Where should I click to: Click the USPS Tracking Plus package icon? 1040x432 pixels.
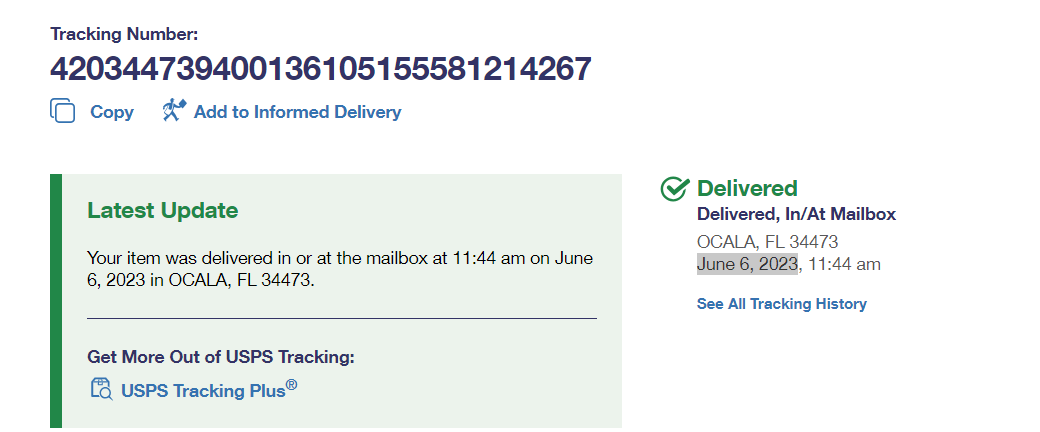(100, 389)
